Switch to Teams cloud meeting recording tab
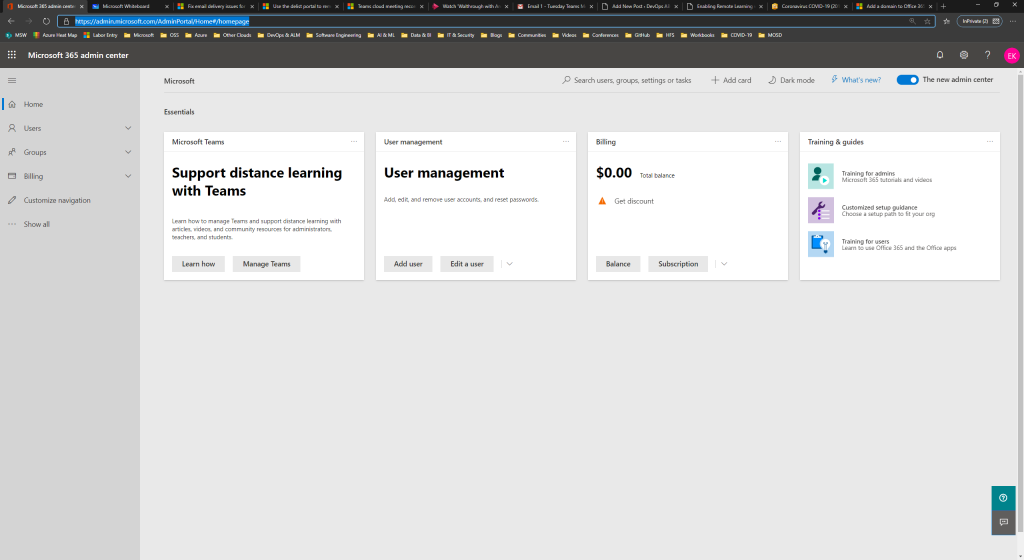Viewport: 1024px width, 560px height. tap(385, 6)
